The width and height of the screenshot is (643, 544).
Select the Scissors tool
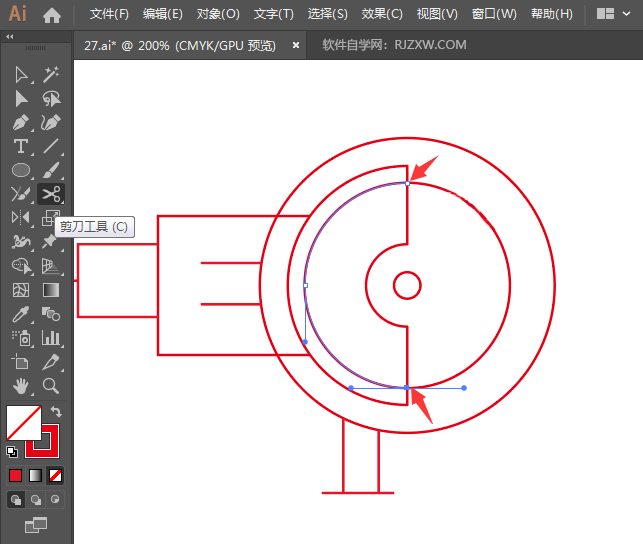[51, 193]
